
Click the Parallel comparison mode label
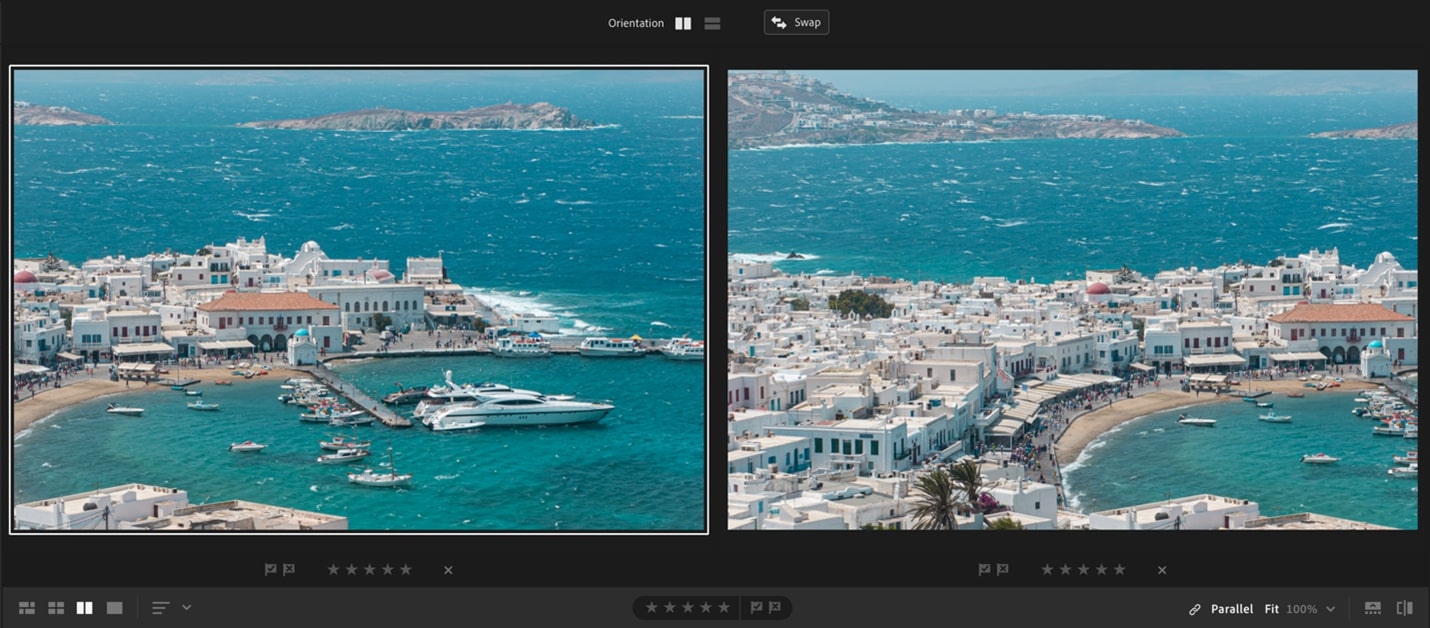coord(1232,608)
